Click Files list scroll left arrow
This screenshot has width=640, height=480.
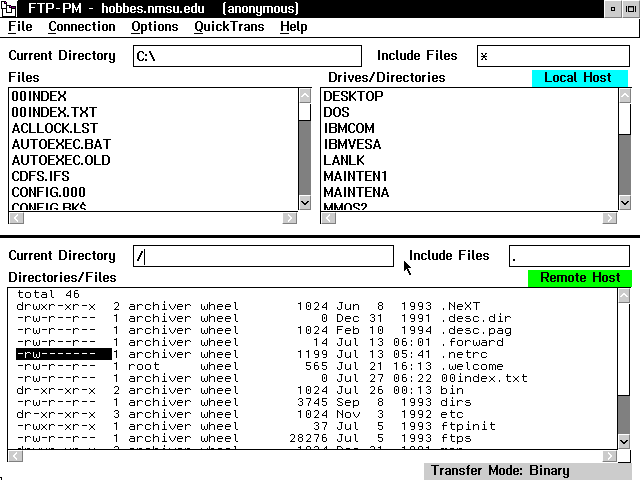coord(16,218)
